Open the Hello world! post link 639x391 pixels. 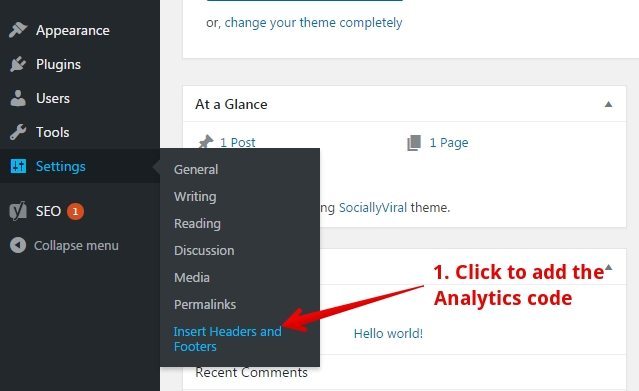coord(388,334)
